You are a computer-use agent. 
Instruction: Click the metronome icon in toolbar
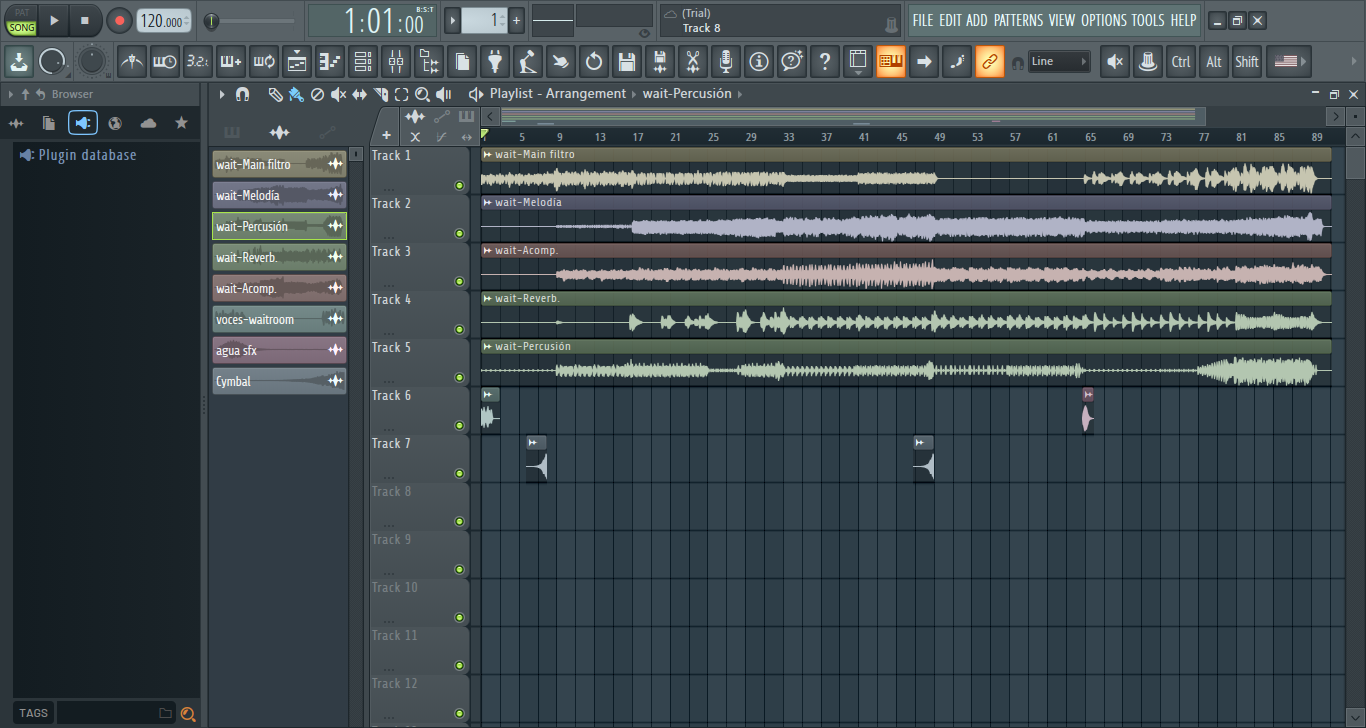point(131,62)
